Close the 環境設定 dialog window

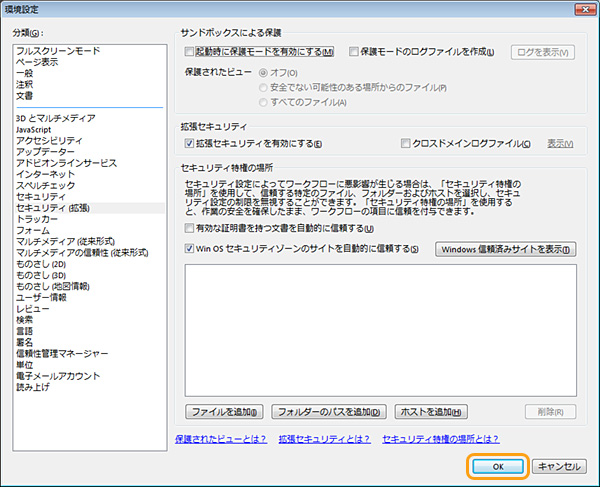point(581,9)
